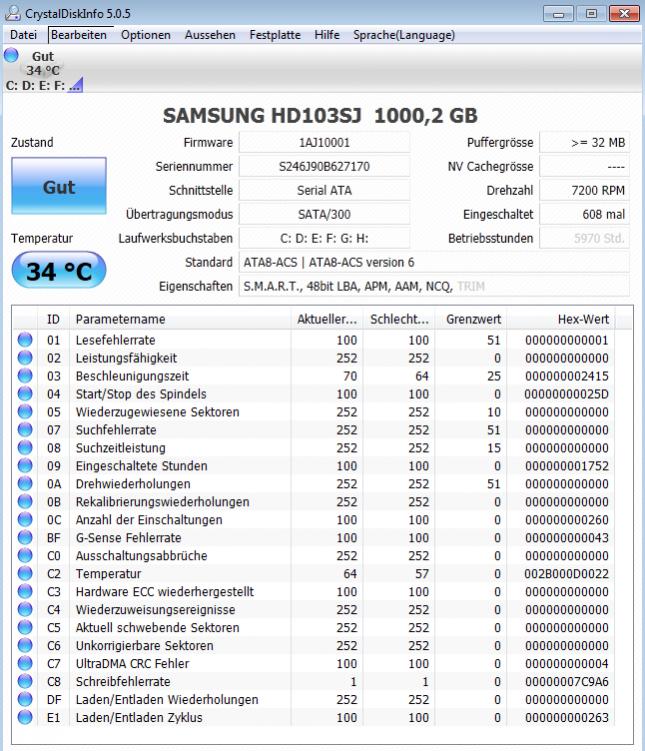Click the Eingeschaltet field 608 mal
This screenshot has height=751, width=645.
(584, 214)
